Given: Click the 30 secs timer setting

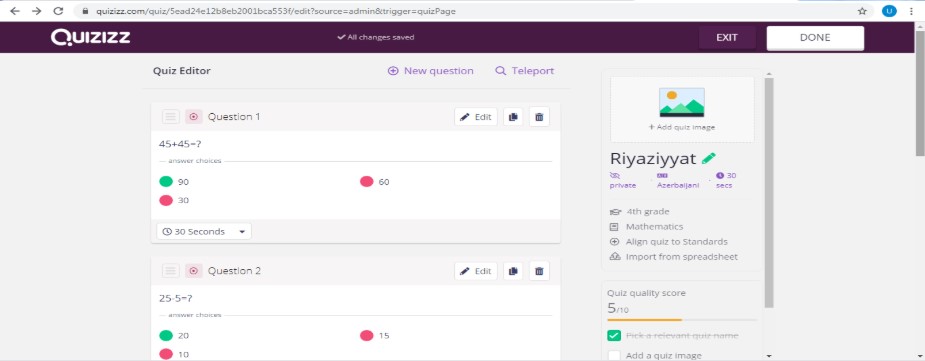Looking at the screenshot, I should [x=726, y=180].
